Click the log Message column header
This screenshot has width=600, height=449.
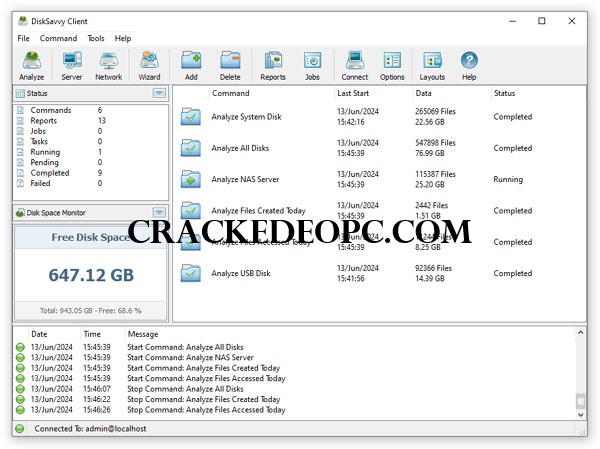click(143, 334)
